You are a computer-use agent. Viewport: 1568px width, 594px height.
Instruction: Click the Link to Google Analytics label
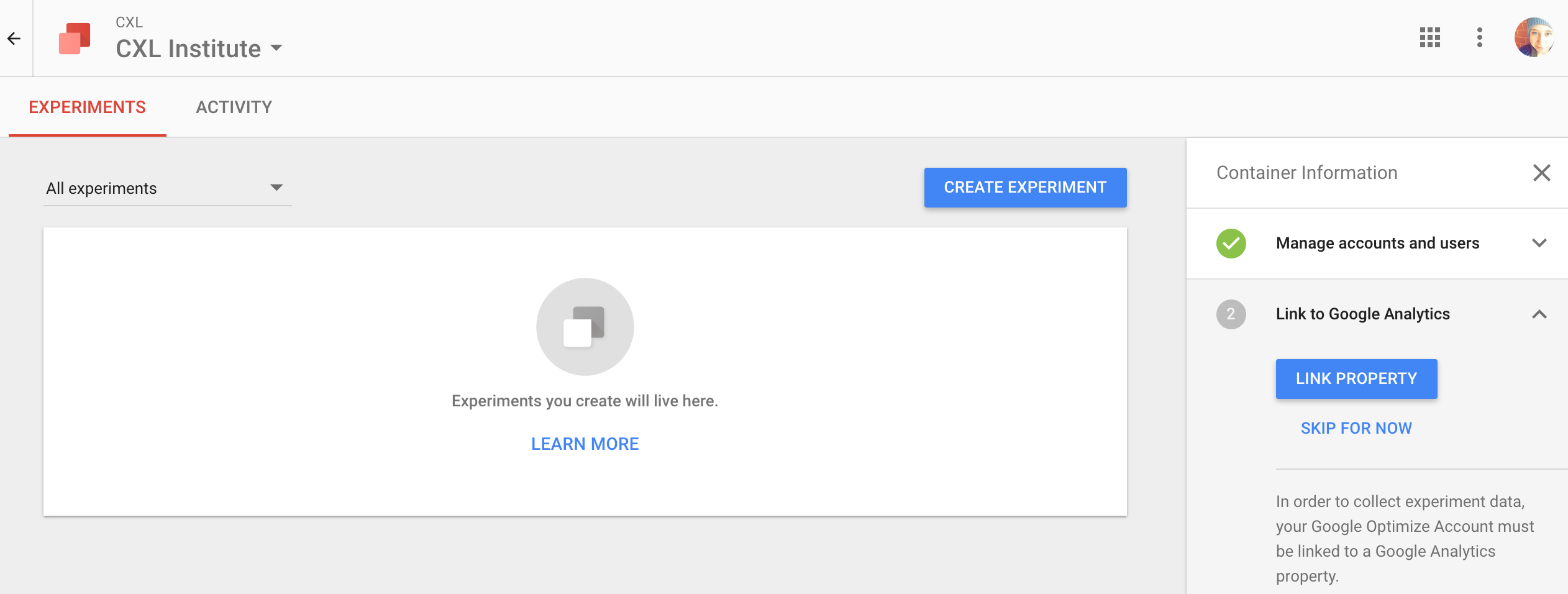coord(1362,314)
